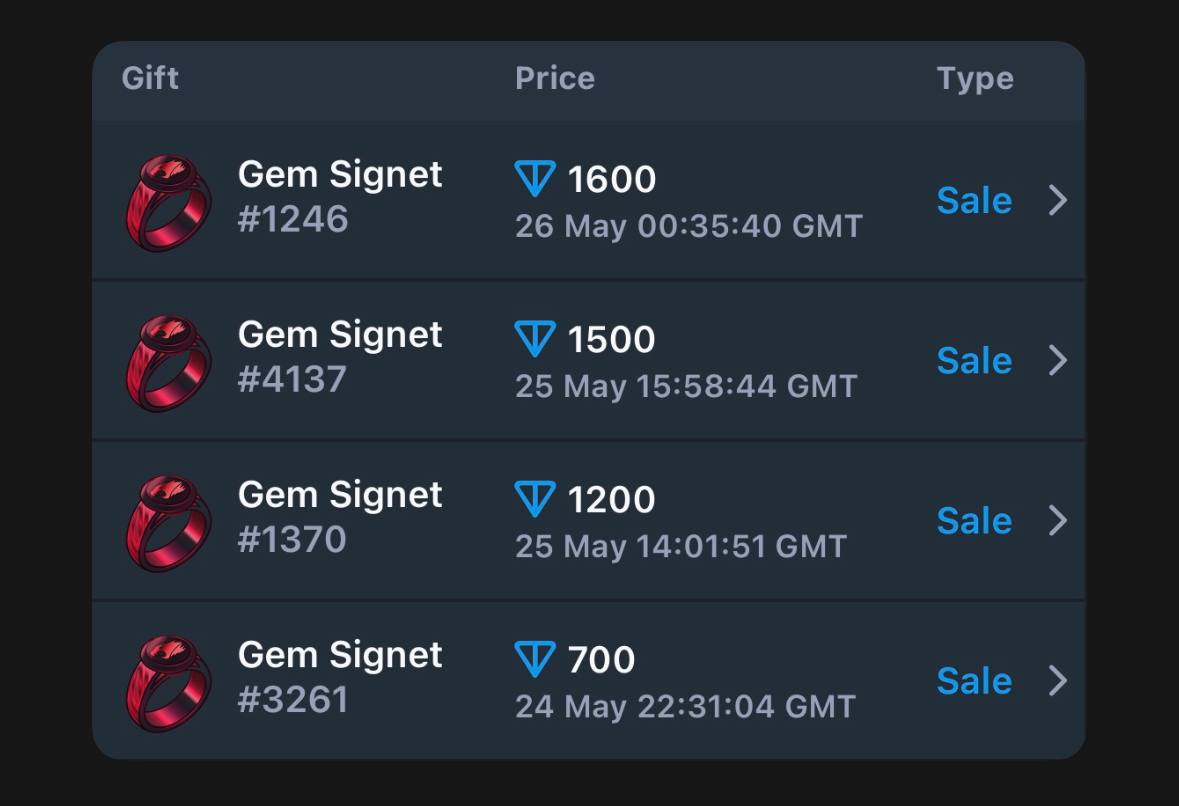Expand the #1246 sale row chevron
This screenshot has height=806, width=1179.
click(1058, 200)
